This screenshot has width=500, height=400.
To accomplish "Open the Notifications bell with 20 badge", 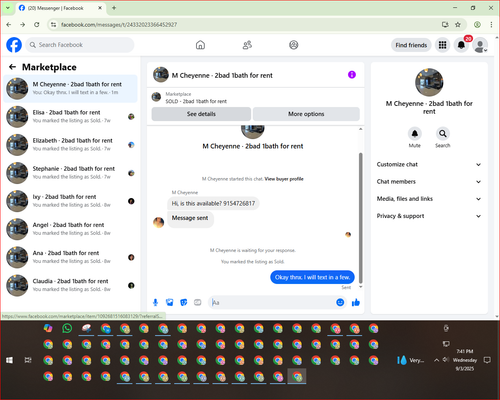I will [461, 45].
